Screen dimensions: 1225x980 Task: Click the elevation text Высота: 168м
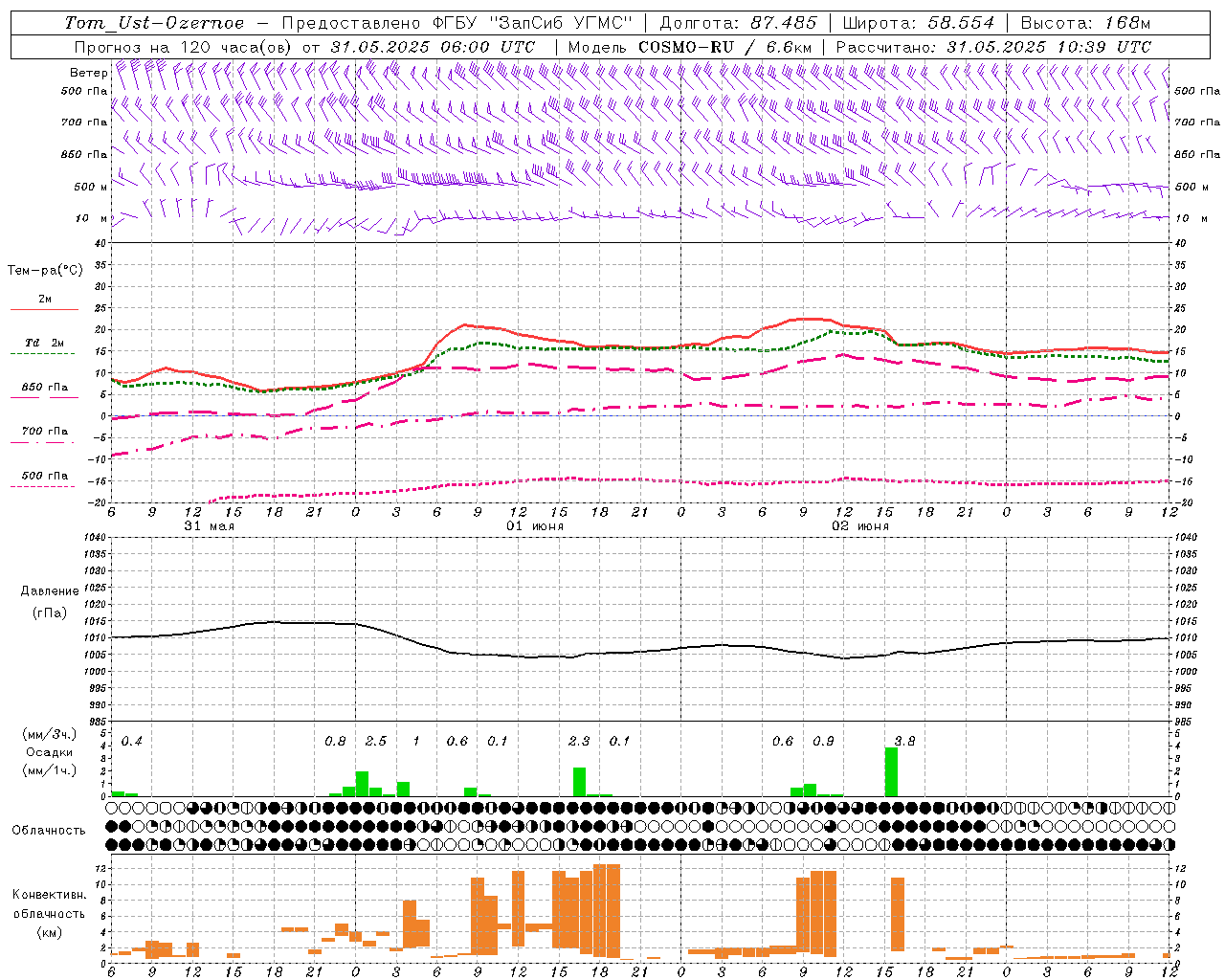pos(1085,23)
